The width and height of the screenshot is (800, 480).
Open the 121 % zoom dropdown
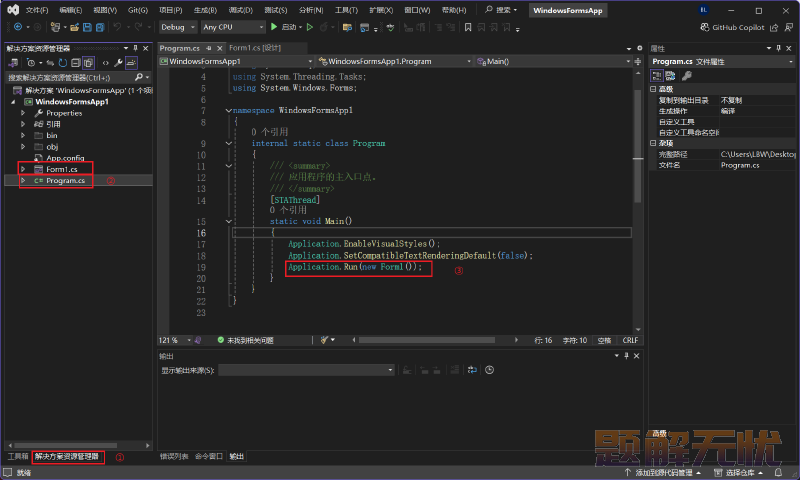174,340
